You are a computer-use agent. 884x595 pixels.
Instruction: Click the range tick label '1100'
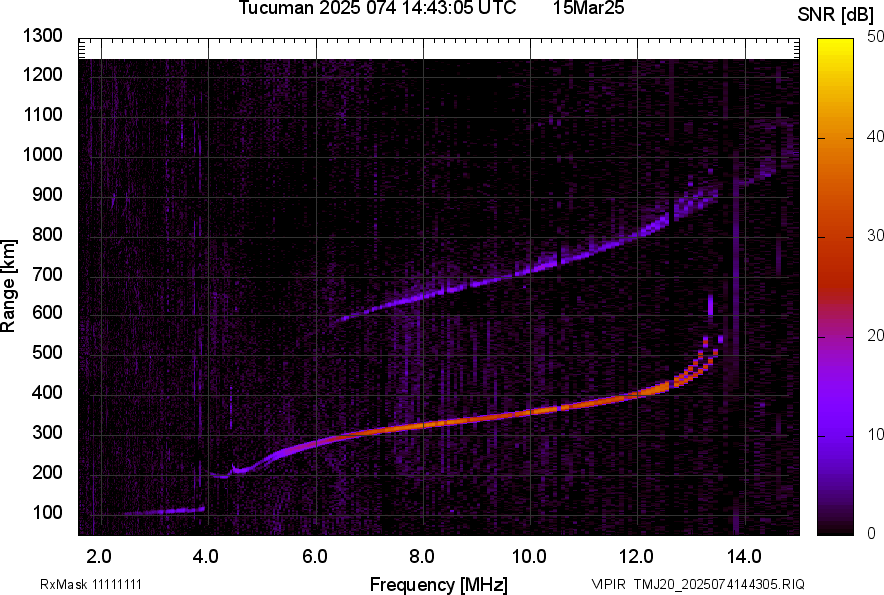[42, 114]
